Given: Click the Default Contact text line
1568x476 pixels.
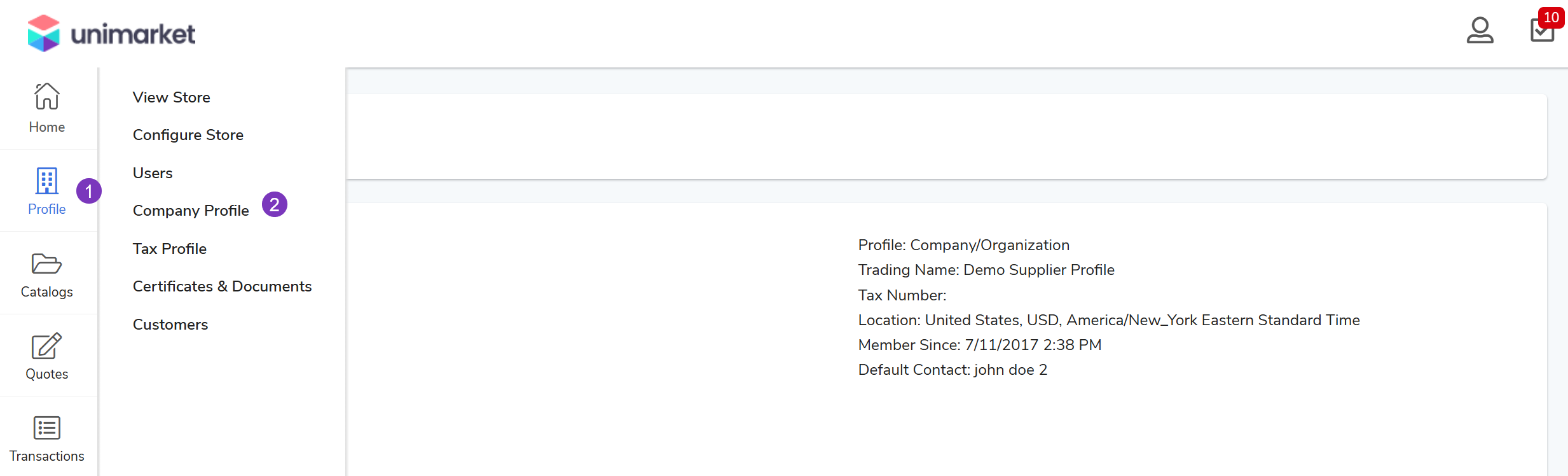Looking at the screenshot, I should [952, 370].
